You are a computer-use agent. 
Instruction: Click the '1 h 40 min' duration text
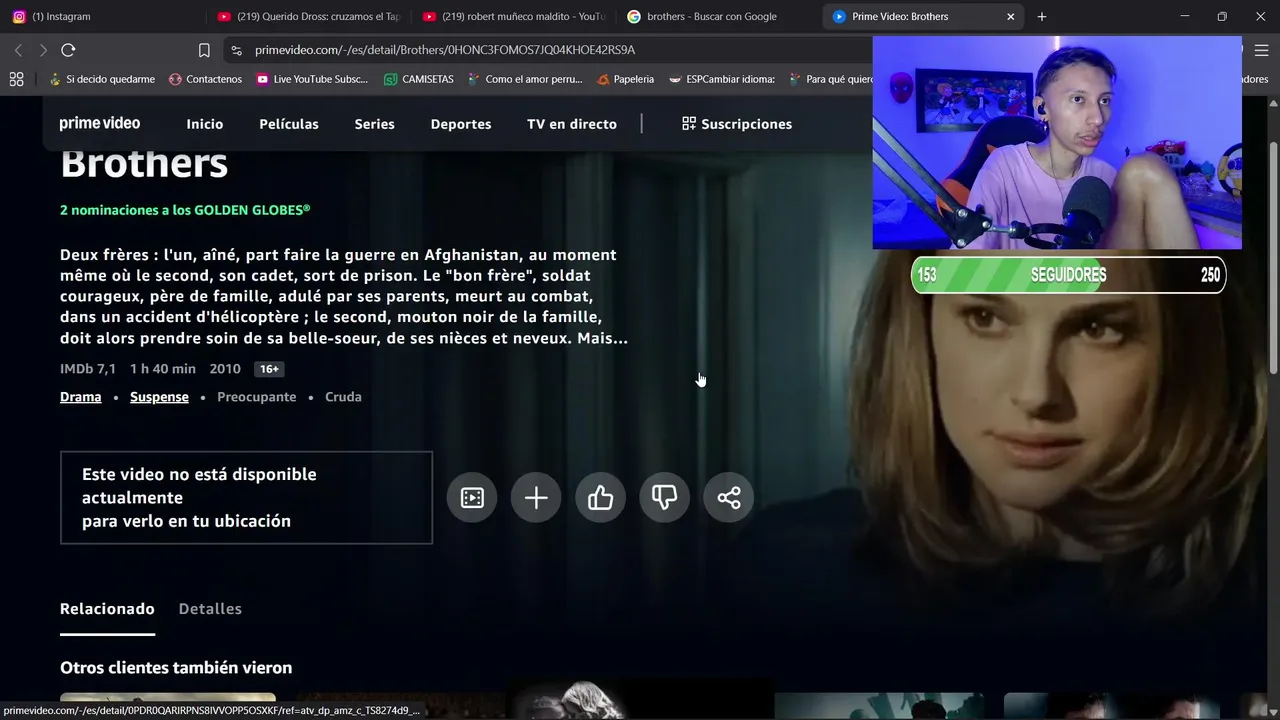tap(163, 369)
